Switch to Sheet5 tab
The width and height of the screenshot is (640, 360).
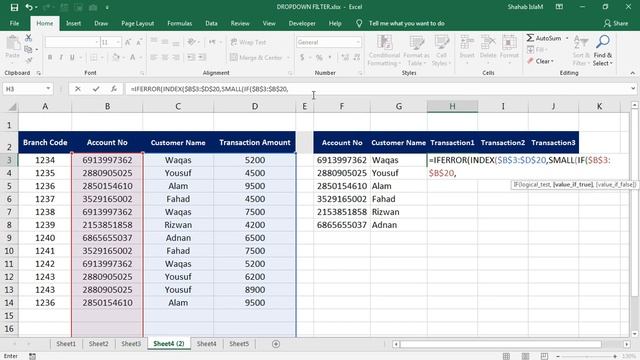[239, 344]
